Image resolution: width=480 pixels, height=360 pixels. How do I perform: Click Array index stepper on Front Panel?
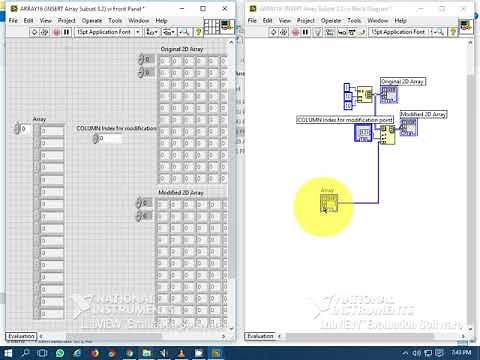click(17, 128)
